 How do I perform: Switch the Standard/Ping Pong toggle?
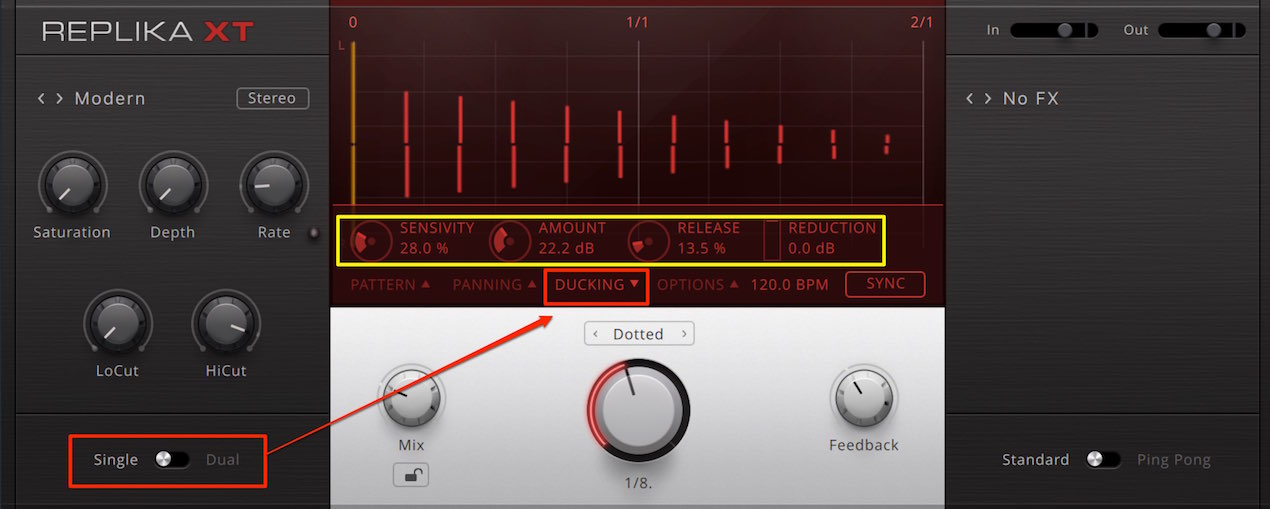pos(1103,460)
